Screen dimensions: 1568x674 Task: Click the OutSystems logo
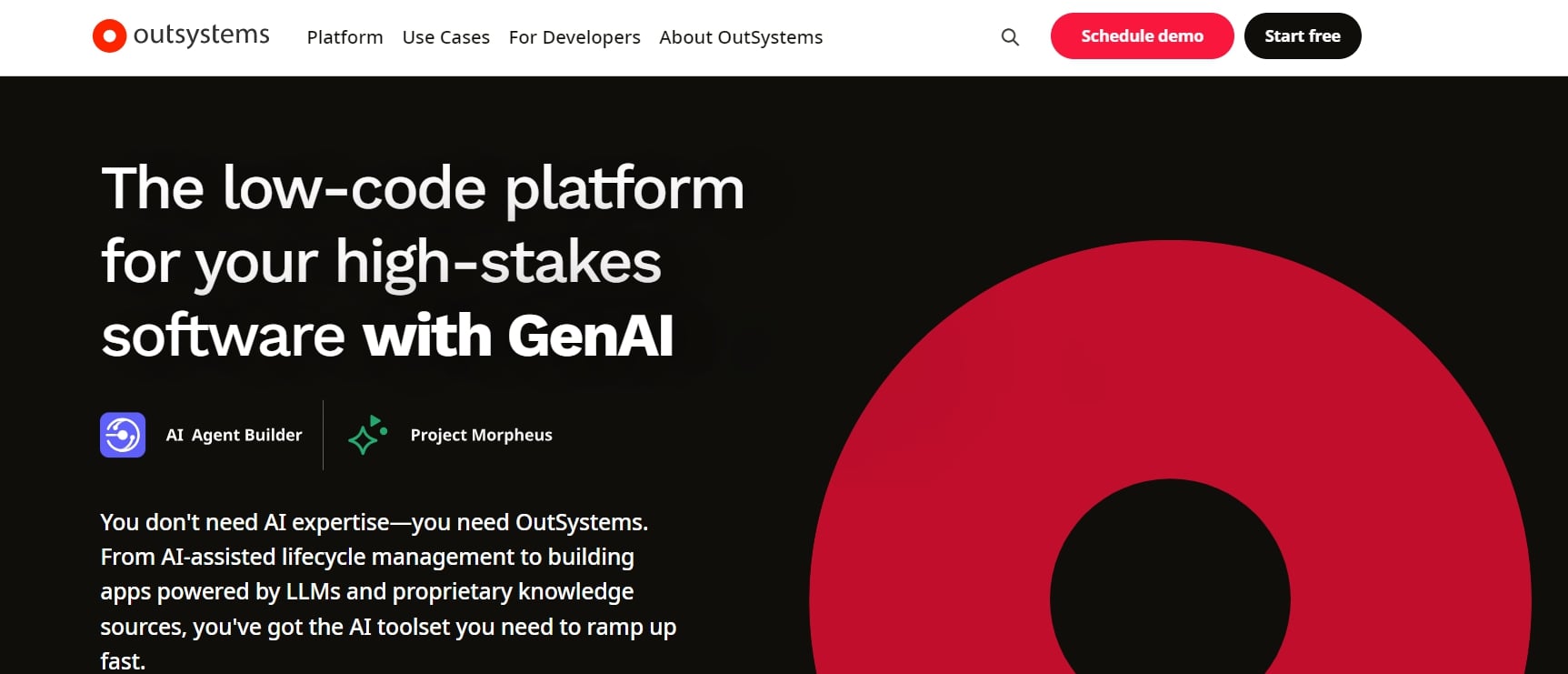pyautogui.click(x=181, y=36)
